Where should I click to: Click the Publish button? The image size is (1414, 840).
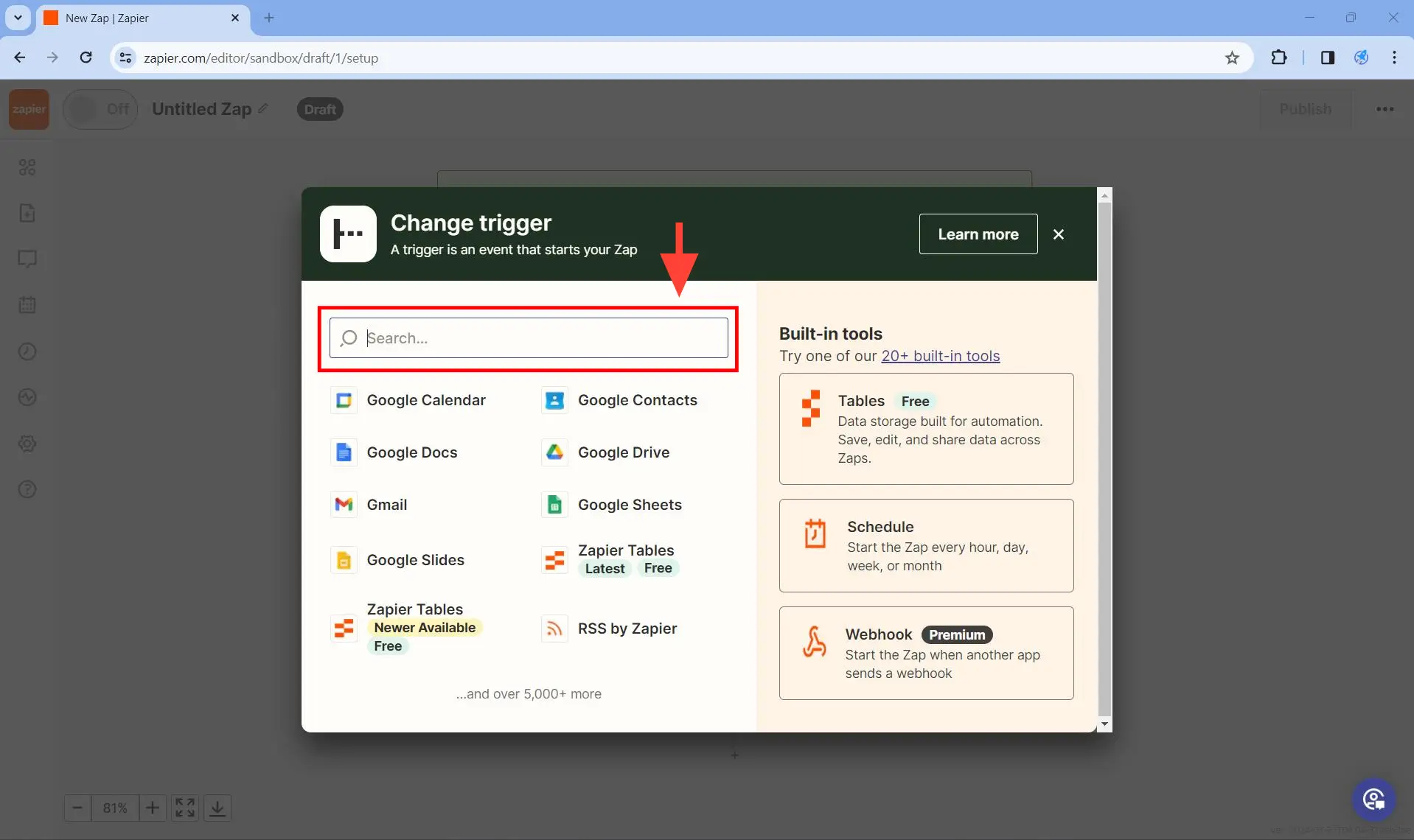(1306, 109)
